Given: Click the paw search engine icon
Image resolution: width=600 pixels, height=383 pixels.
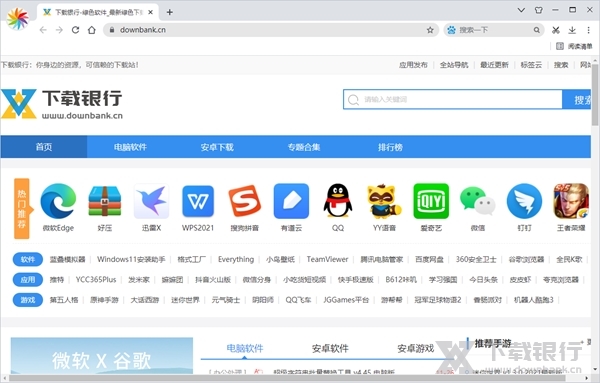Looking at the screenshot, I should 452,30.
